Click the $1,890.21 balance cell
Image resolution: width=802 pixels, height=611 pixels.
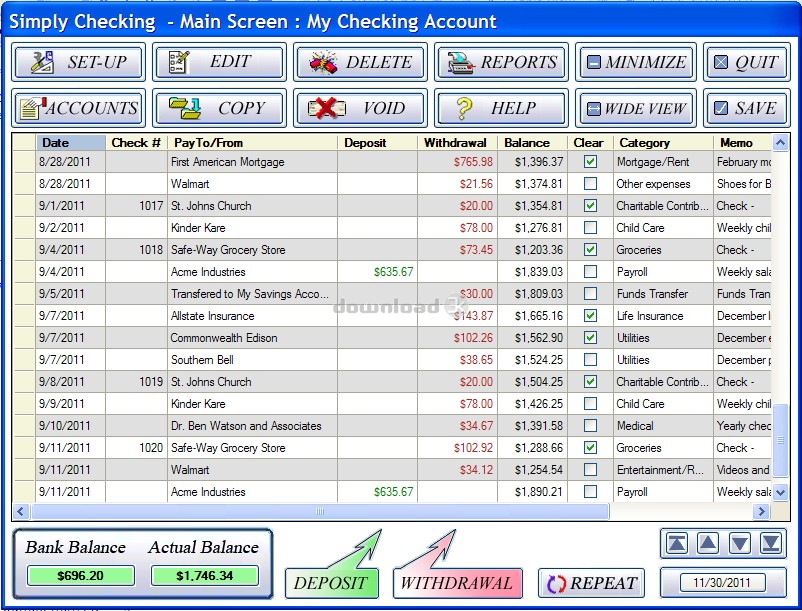(532, 491)
